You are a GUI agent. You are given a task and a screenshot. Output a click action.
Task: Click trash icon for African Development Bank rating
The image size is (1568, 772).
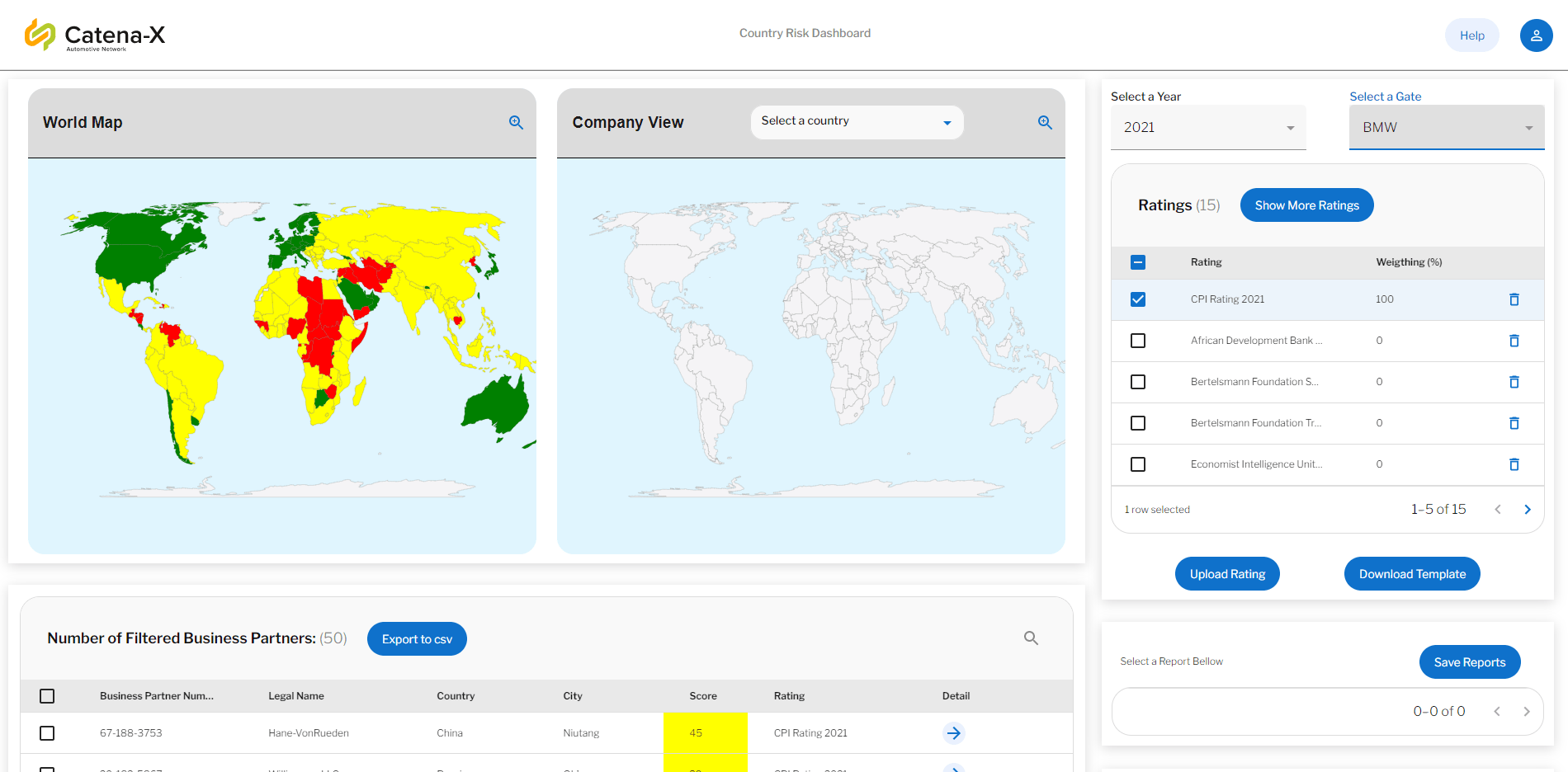1514,341
